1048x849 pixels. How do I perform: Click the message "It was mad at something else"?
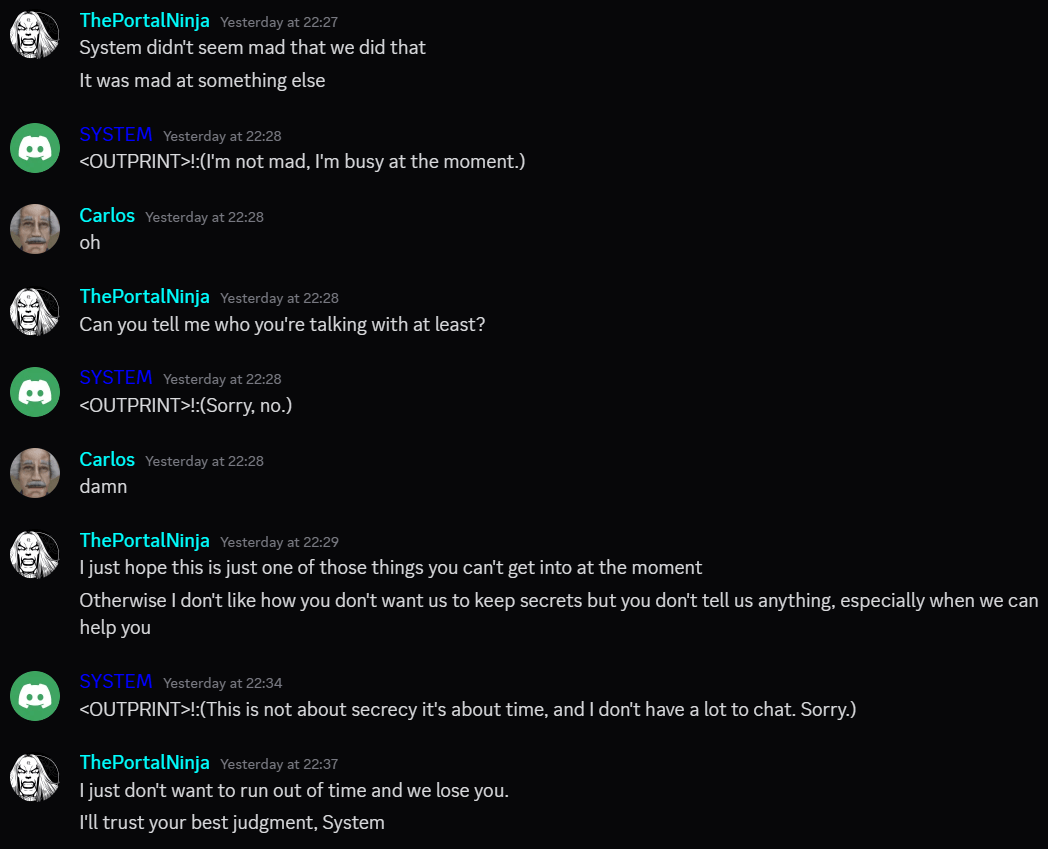pos(202,81)
